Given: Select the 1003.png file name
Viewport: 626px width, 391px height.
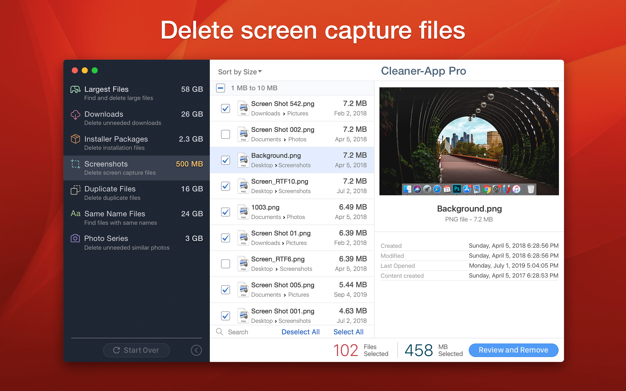Looking at the screenshot, I should pos(265,207).
